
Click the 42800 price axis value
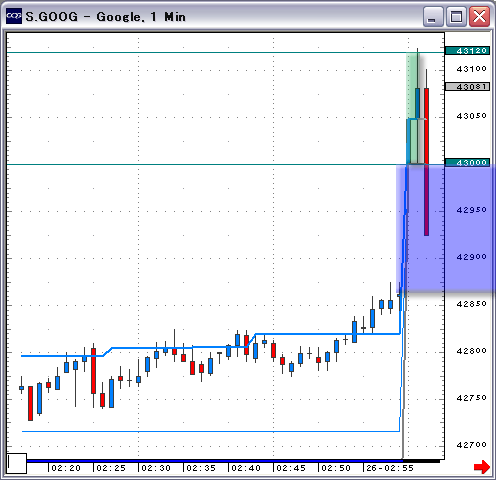pyautogui.click(x=471, y=351)
